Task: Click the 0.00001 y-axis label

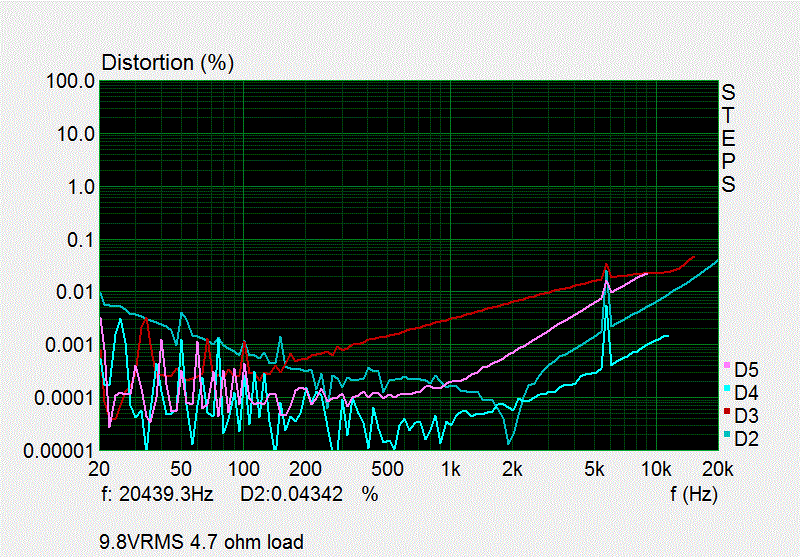Action: [60, 451]
